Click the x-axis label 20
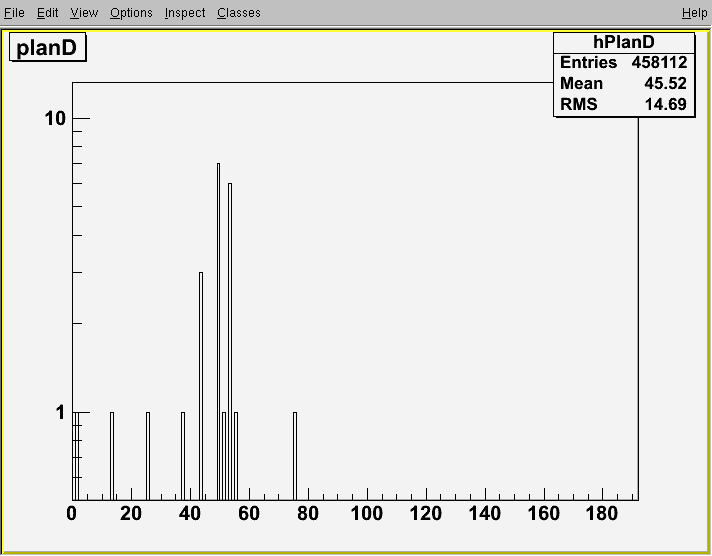This screenshot has height=556, width=712. point(131,514)
